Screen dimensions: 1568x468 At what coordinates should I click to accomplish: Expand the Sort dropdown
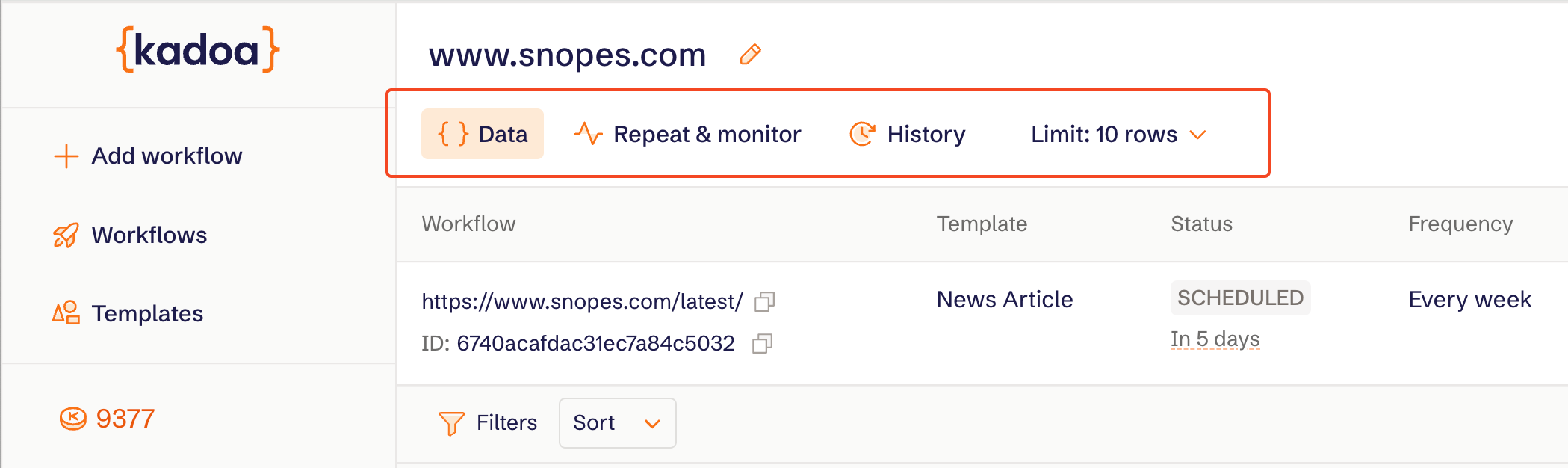tap(617, 423)
